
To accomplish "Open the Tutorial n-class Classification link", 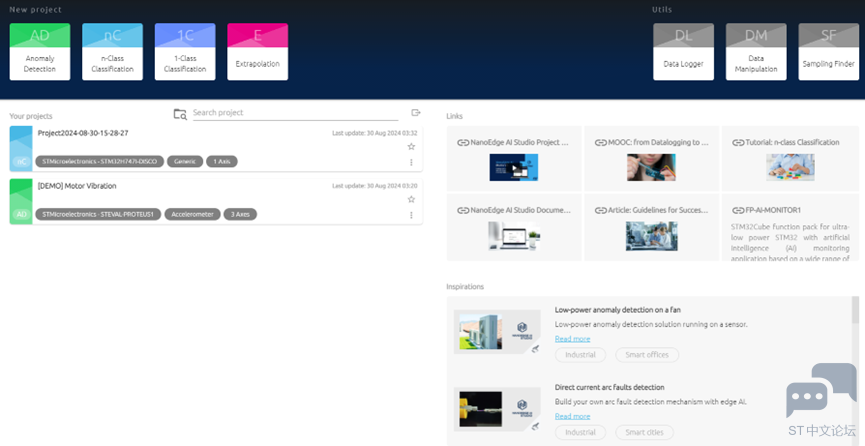I will tap(791, 158).
